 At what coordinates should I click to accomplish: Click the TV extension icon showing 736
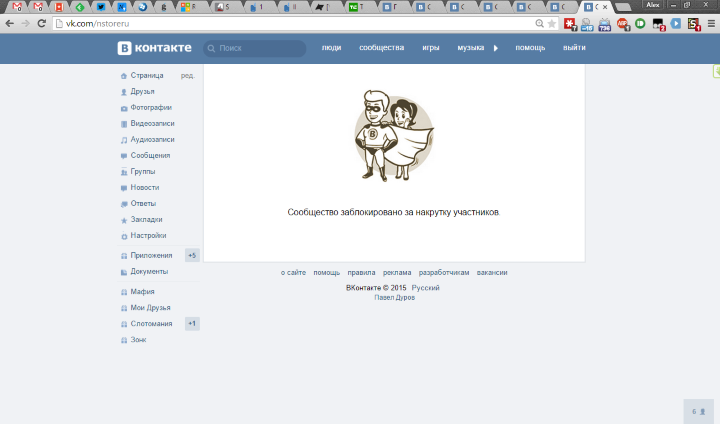(x=605, y=24)
